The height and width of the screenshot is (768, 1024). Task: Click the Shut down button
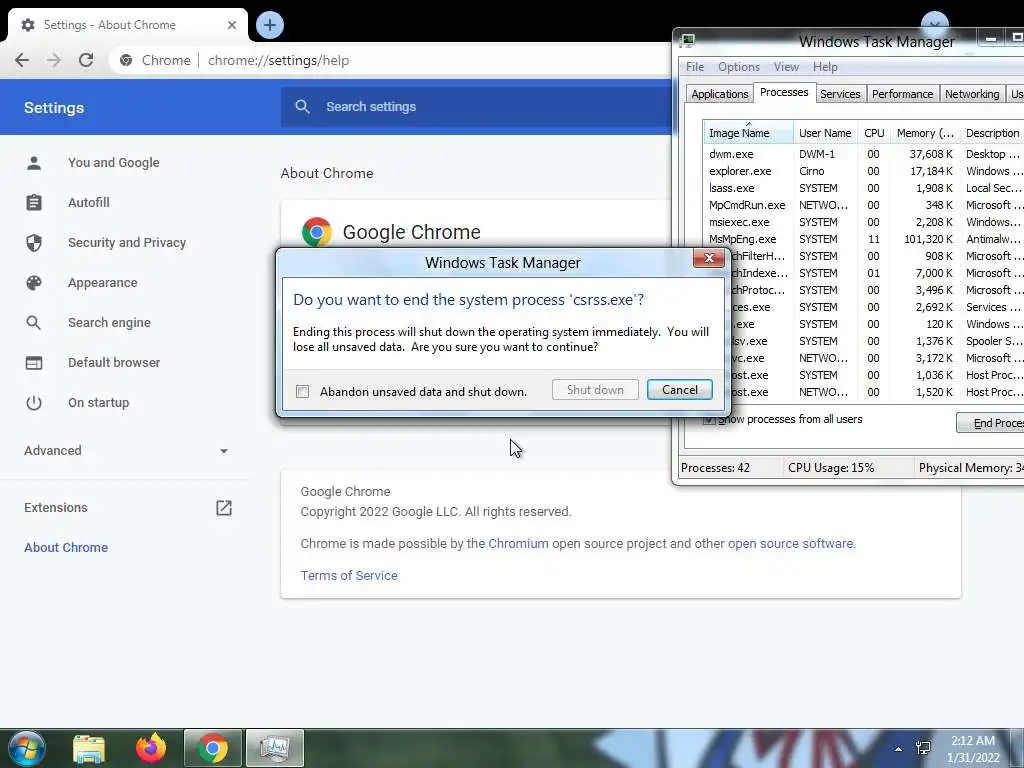pyautogui.click(x=595, y=390)
